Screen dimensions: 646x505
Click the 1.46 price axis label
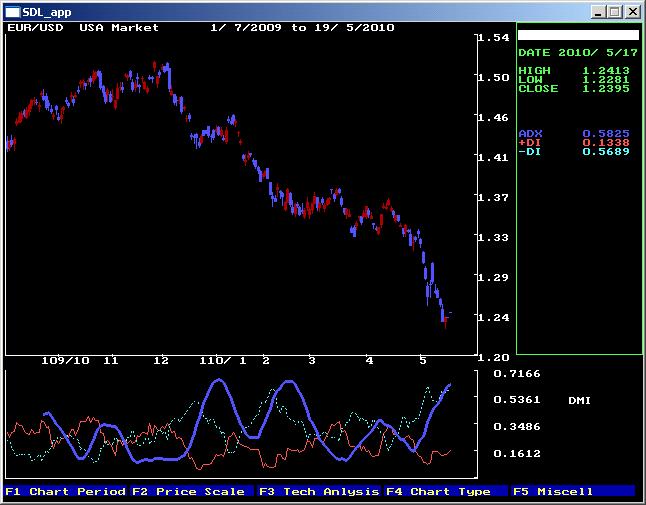(x=493, y=117)
